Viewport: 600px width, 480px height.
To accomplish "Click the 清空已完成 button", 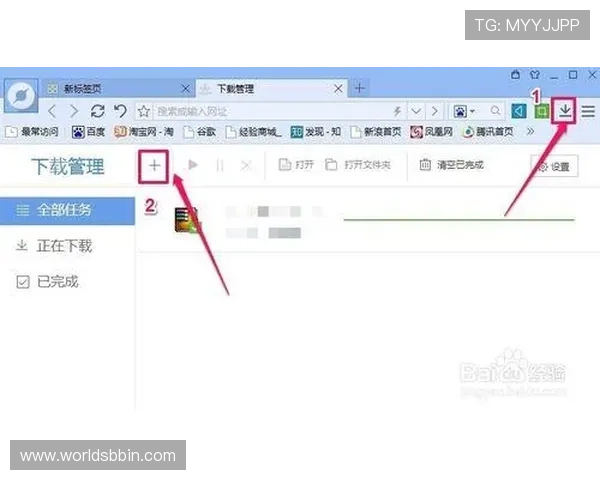I will (x=452, y=165).
